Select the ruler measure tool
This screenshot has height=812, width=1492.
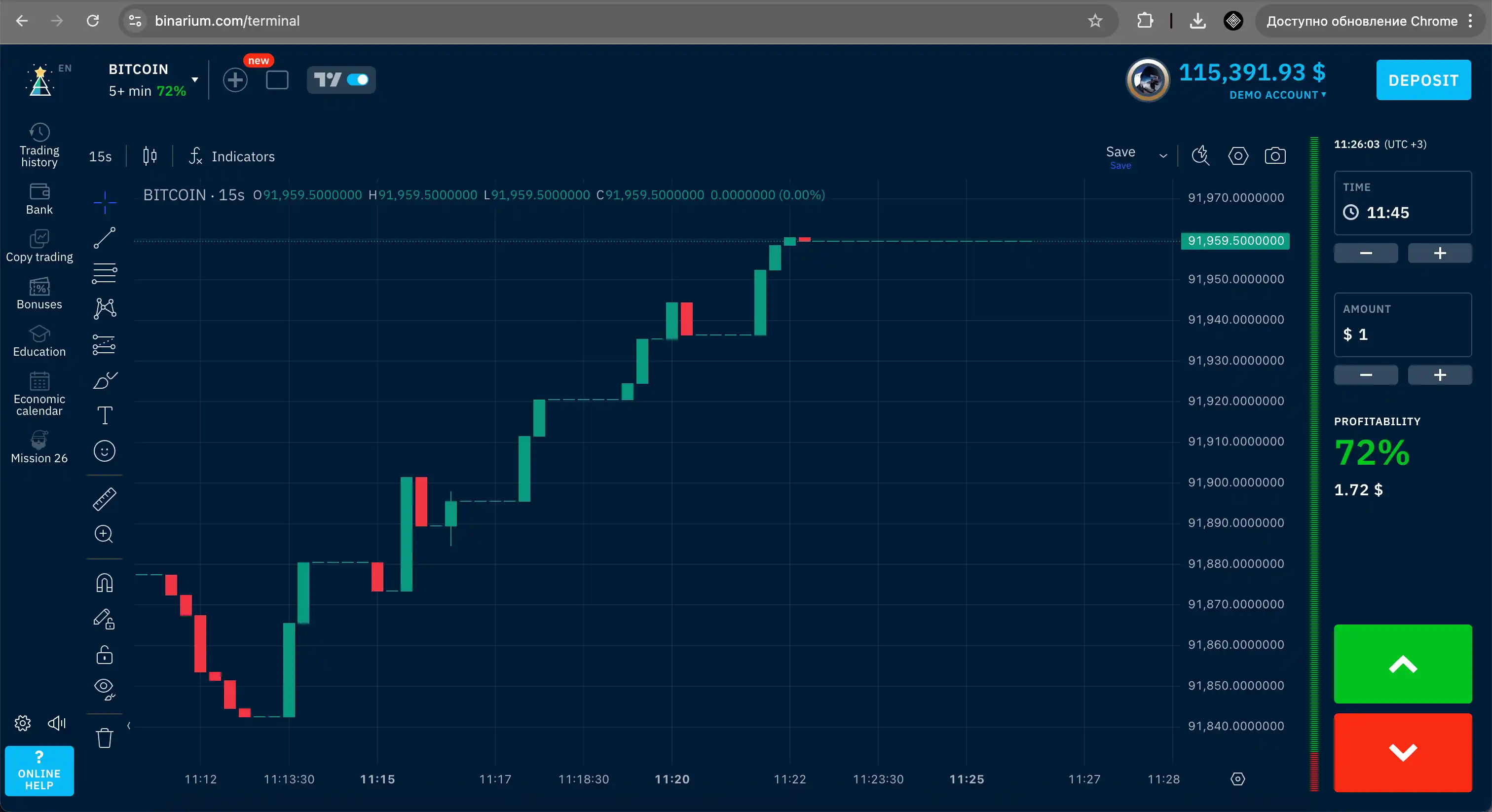click(105, 499)
